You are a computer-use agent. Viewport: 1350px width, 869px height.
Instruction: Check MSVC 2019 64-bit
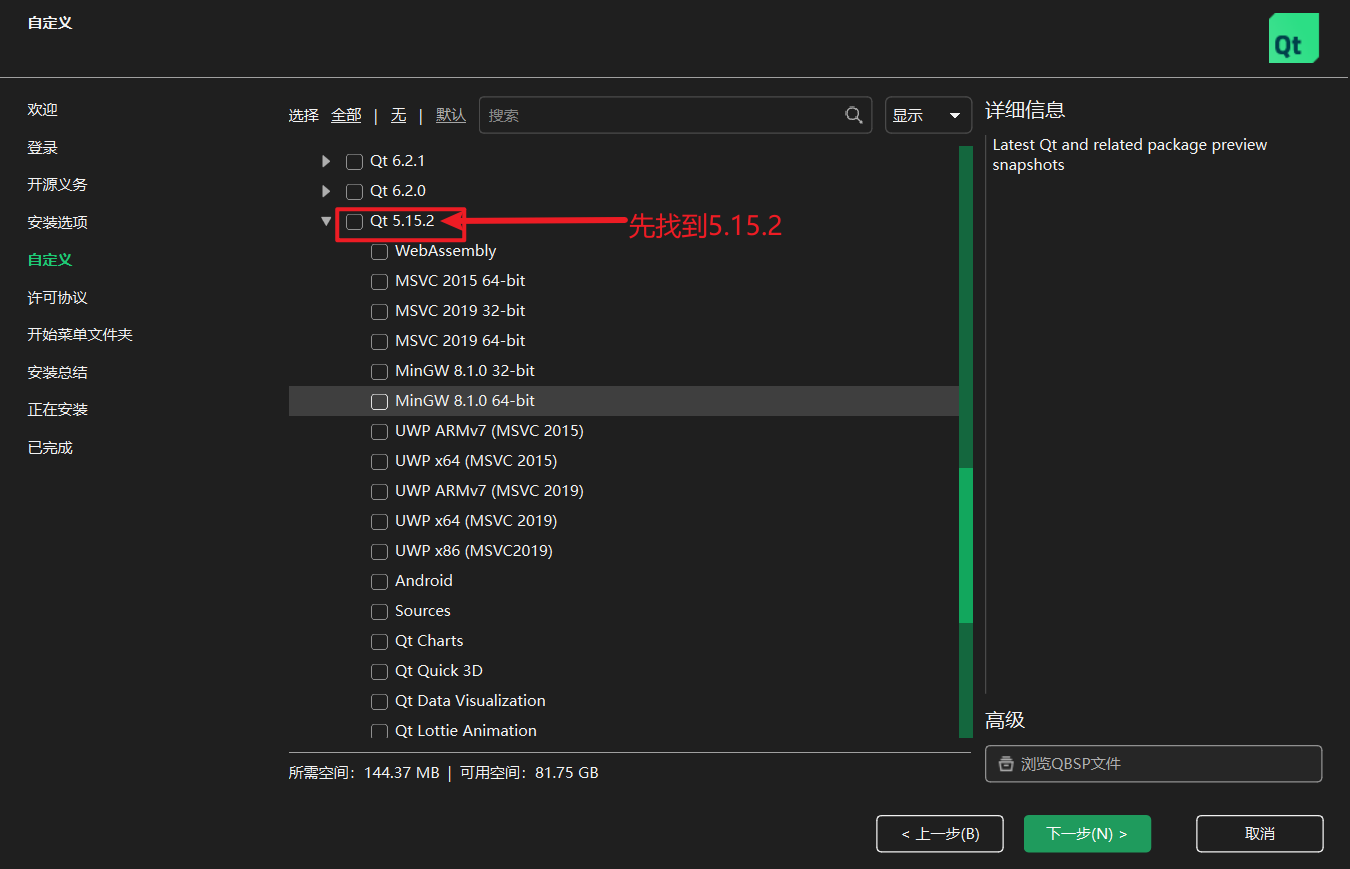coord(379,342)
